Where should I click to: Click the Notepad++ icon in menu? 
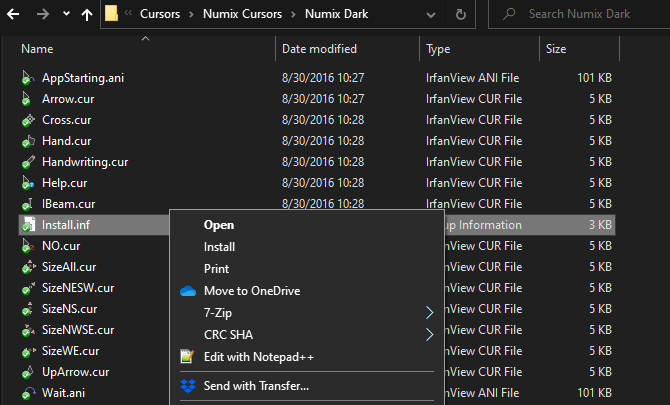pyautogui.click(x=187, y=356)
